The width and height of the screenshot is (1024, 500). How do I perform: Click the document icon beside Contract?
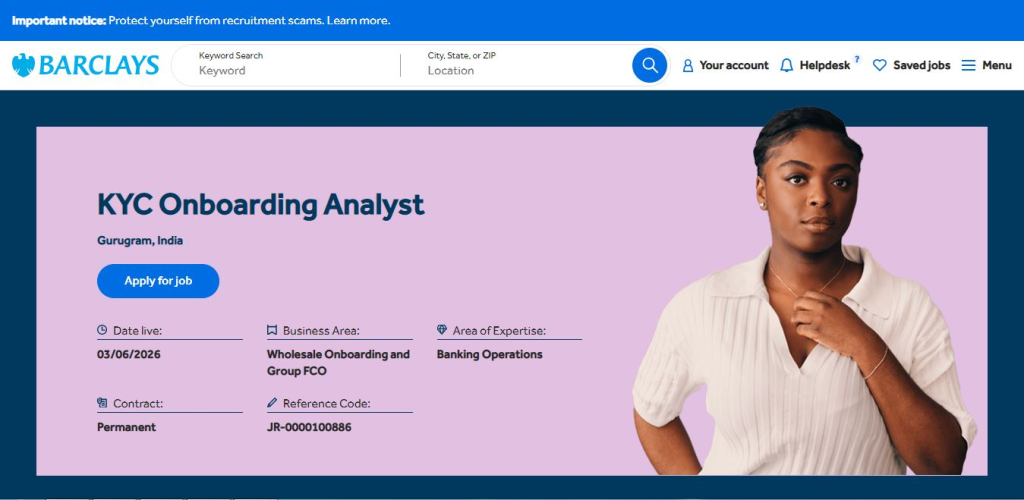(x=102, y=403)
